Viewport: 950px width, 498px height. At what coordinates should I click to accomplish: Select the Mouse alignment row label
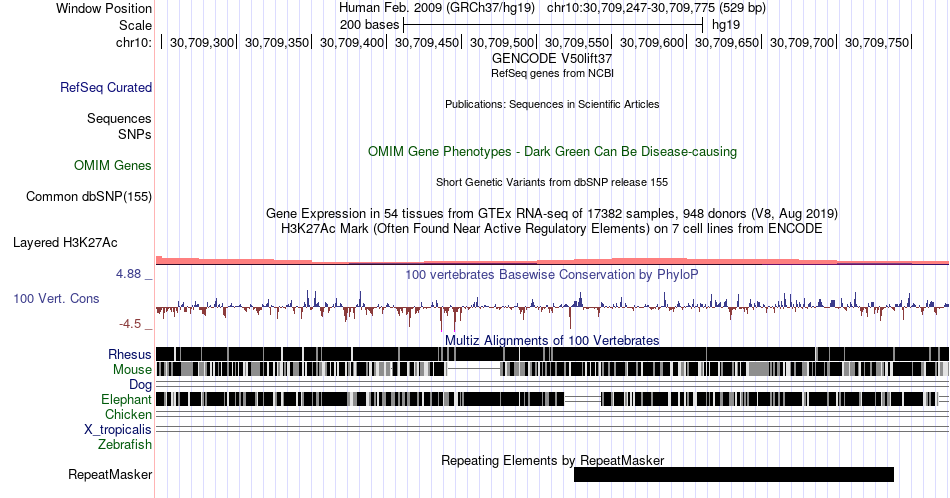[x=132, y=370]
